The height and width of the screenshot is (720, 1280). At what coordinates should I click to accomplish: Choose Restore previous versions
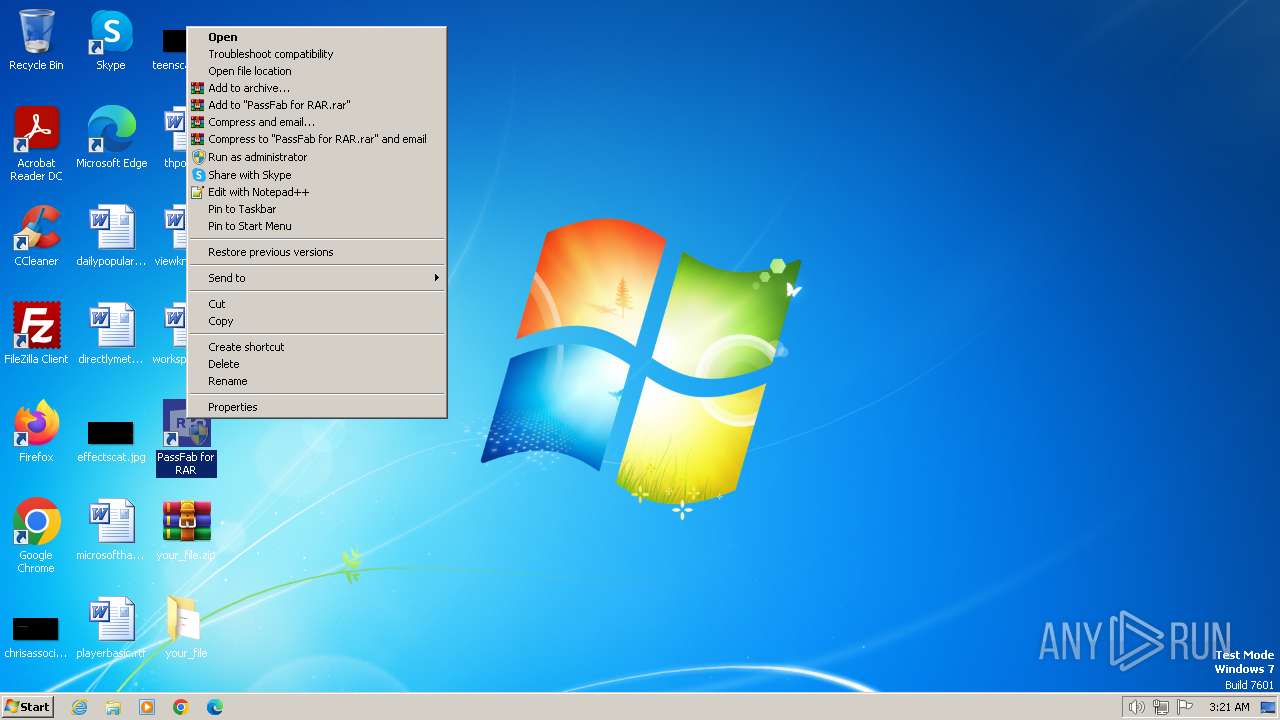point(316,252)
